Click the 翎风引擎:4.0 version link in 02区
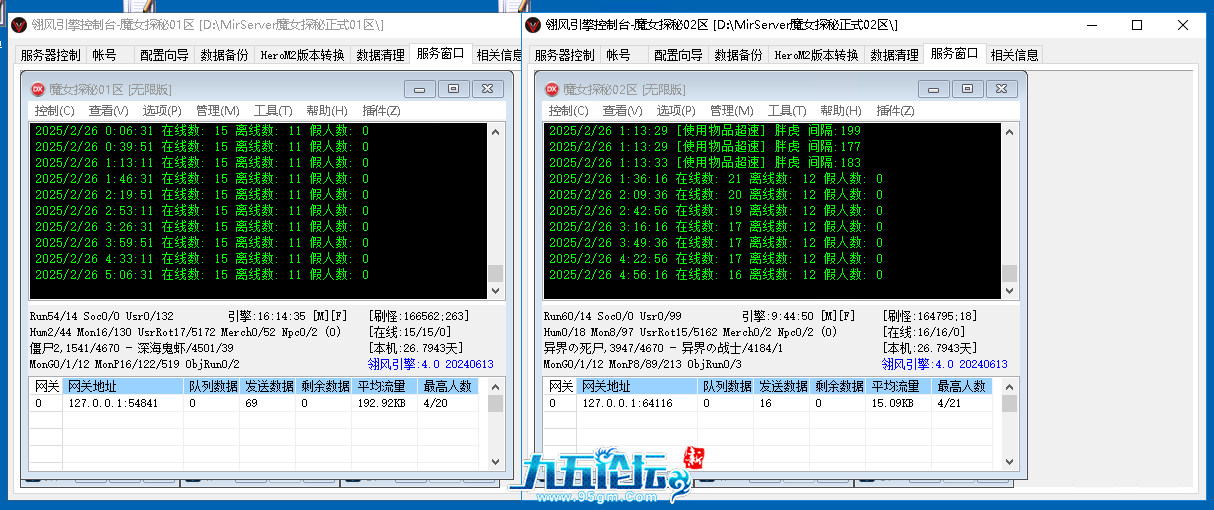The height and width of the screenshot is (510, 1214). [x=944, y=364]
